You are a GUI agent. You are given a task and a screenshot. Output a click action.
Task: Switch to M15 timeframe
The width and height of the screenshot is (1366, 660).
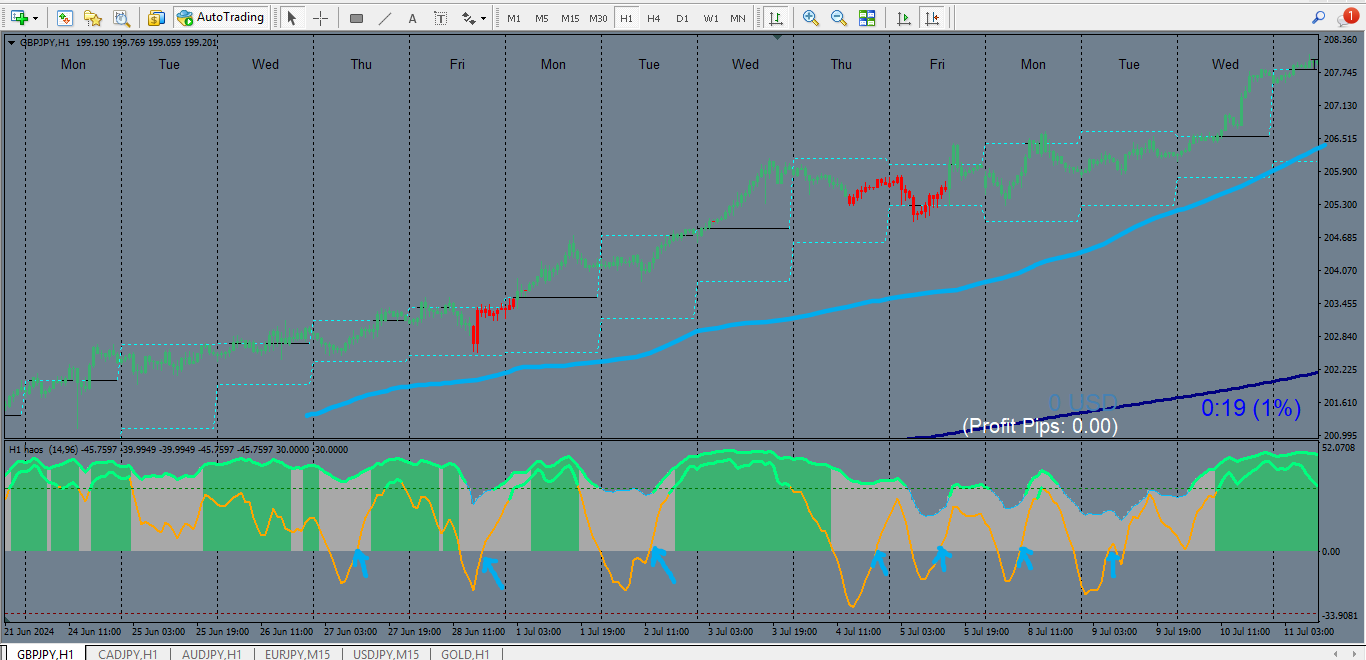tap(569, 18)
